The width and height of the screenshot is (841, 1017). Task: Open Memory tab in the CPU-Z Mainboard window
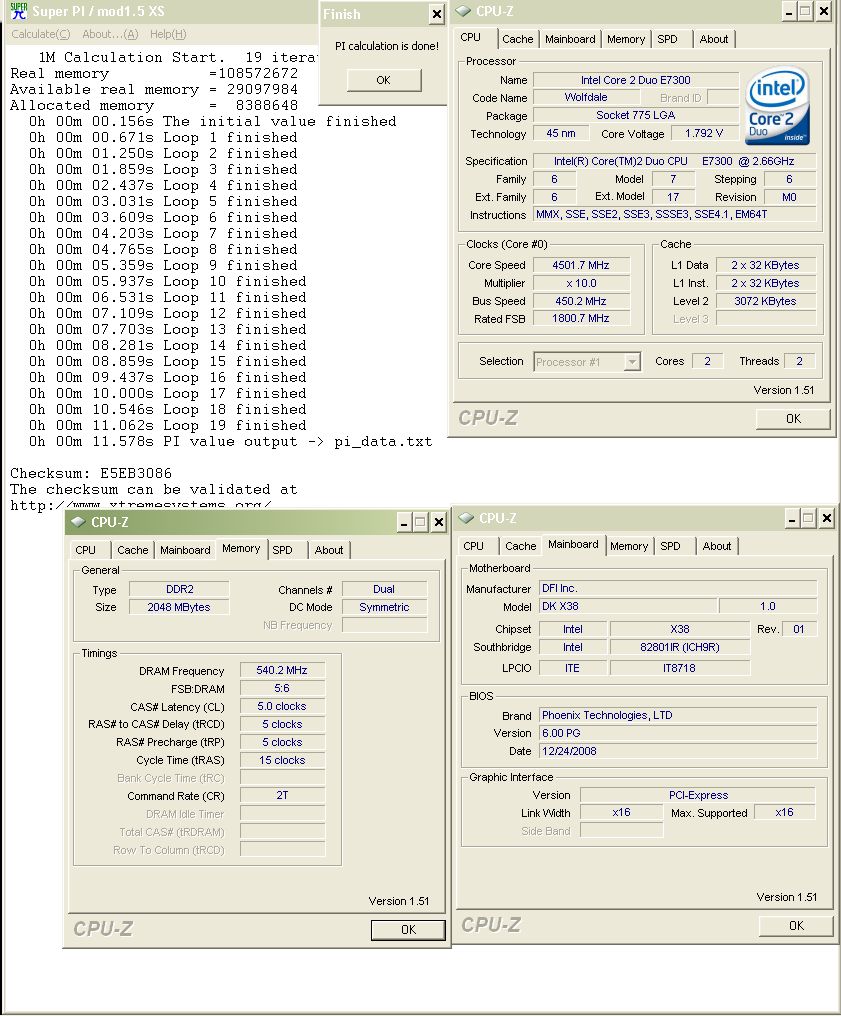pos(629,546)
